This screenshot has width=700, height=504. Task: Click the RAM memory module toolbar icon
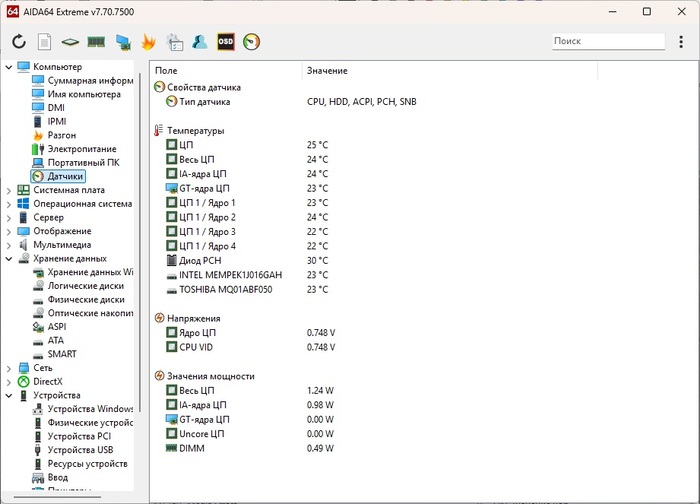pyautogui.click(x=97, y=42)
